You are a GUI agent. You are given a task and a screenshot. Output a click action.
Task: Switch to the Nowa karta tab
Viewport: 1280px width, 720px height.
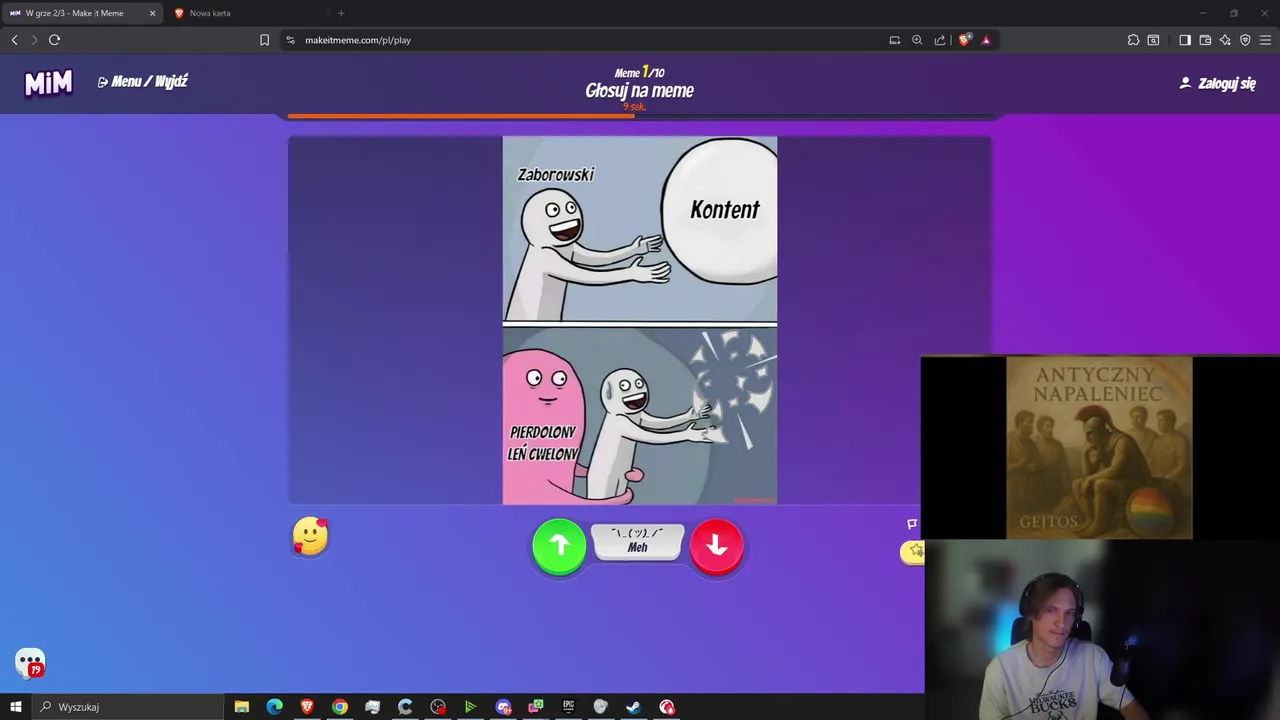[x=210, y=13]
